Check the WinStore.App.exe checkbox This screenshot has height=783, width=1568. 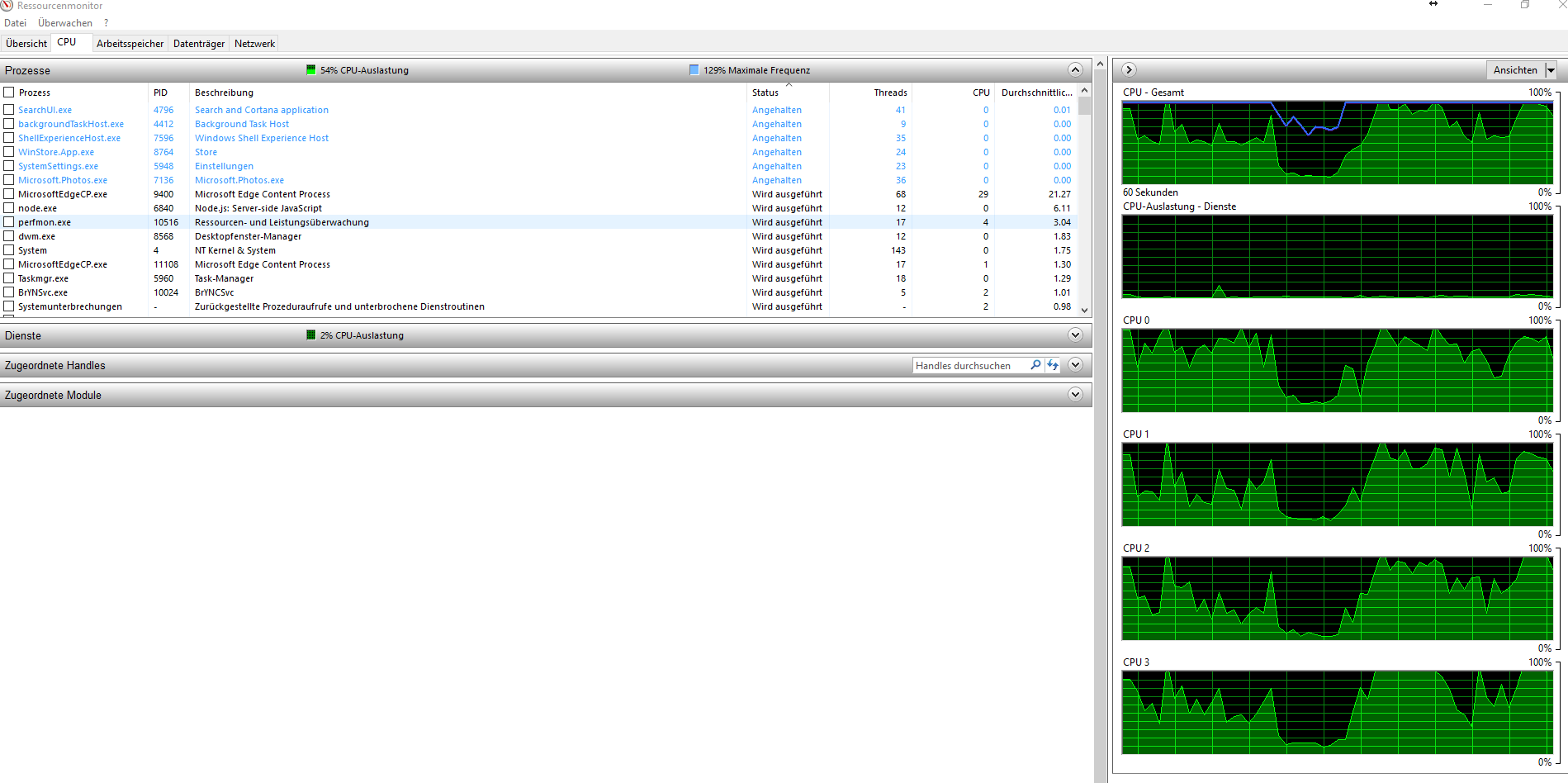click(9, 152)
